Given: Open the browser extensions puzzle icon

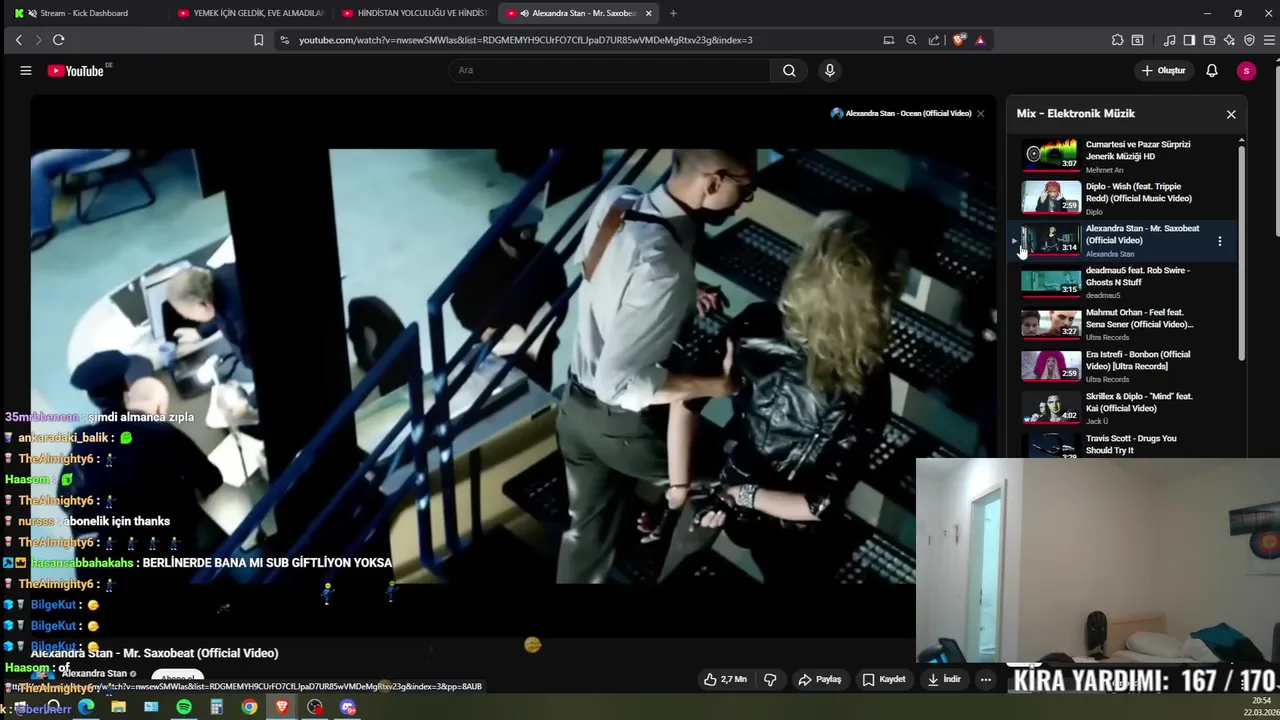Looking at the screenshot, I should click(1117, 40).
